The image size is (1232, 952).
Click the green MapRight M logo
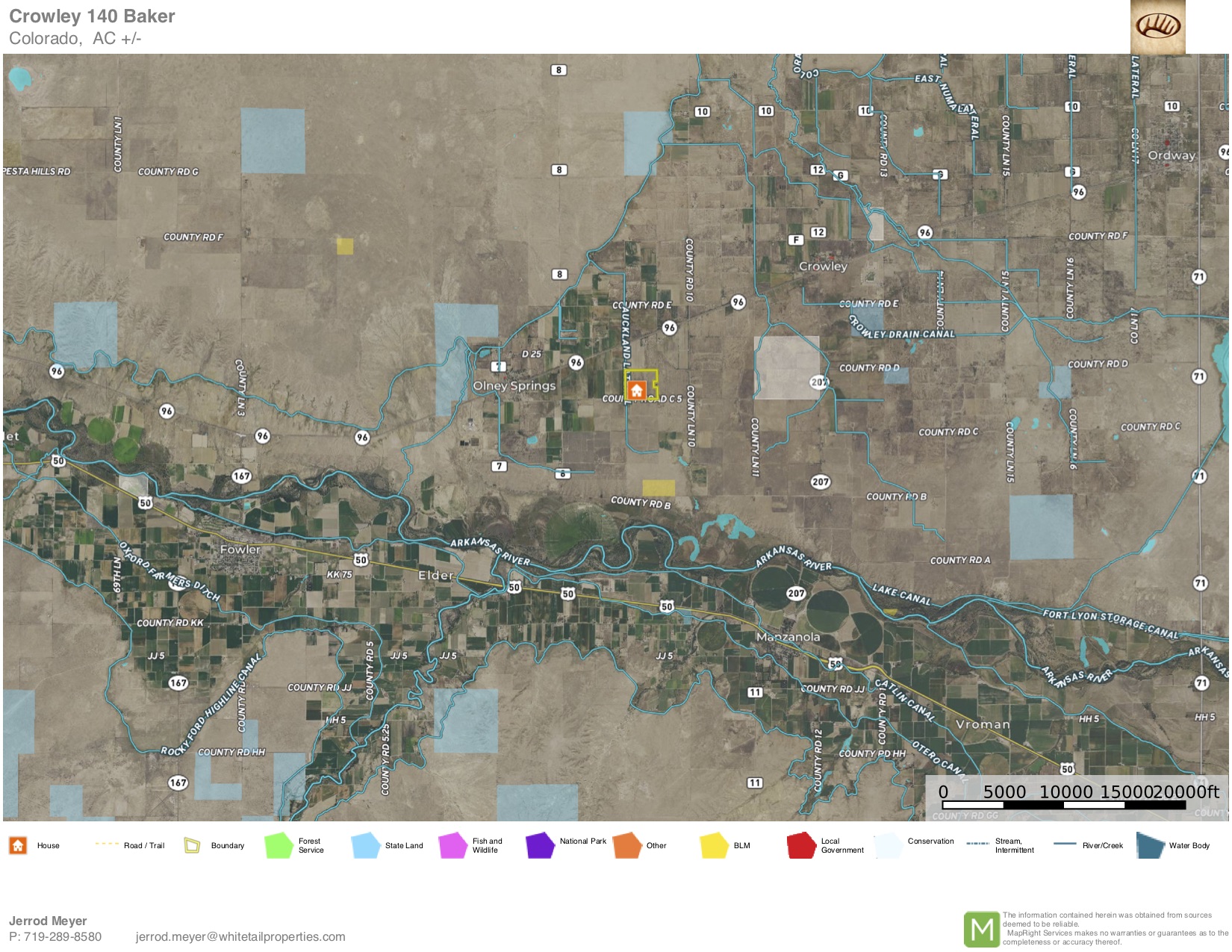[981, 930]
